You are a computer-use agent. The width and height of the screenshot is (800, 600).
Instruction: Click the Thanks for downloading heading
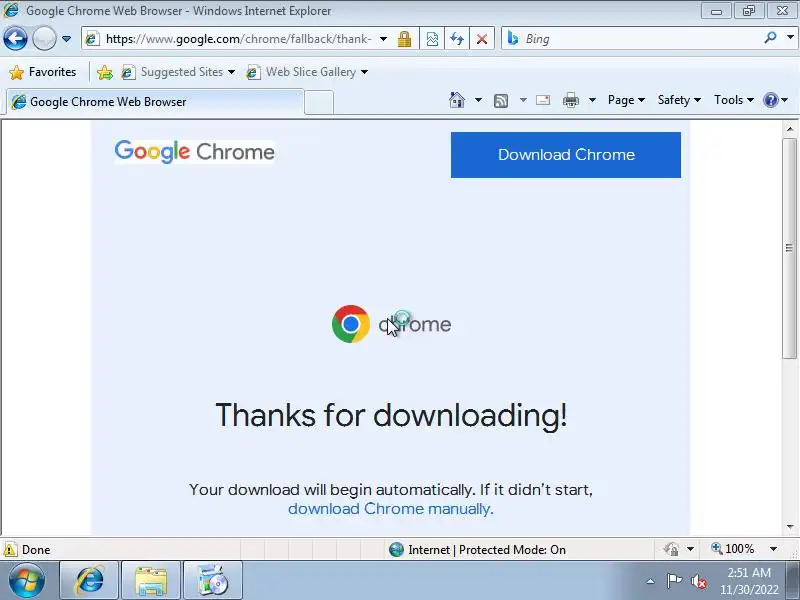click(x=391, y=415)
